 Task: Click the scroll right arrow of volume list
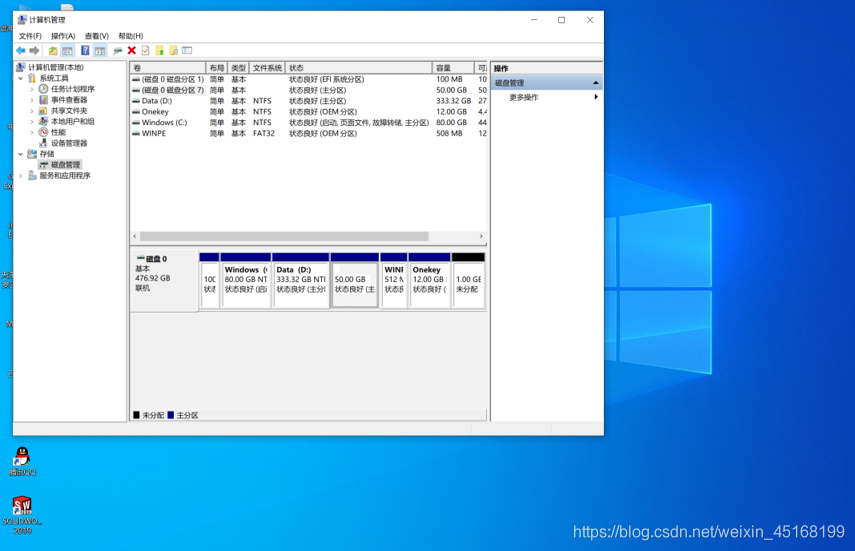pyautogui.click(x=481, y=236)
